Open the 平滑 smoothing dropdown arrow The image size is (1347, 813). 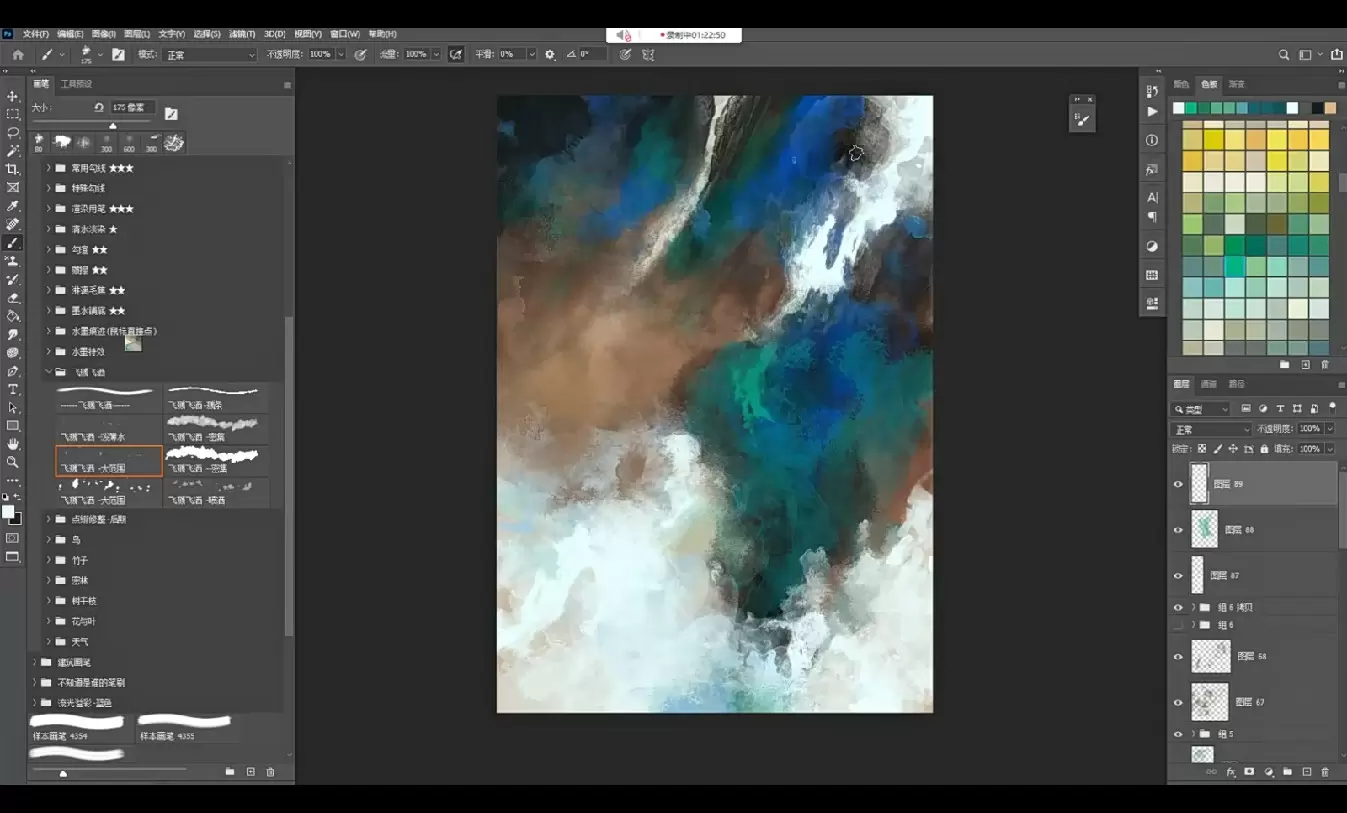(x=532, y=54)
